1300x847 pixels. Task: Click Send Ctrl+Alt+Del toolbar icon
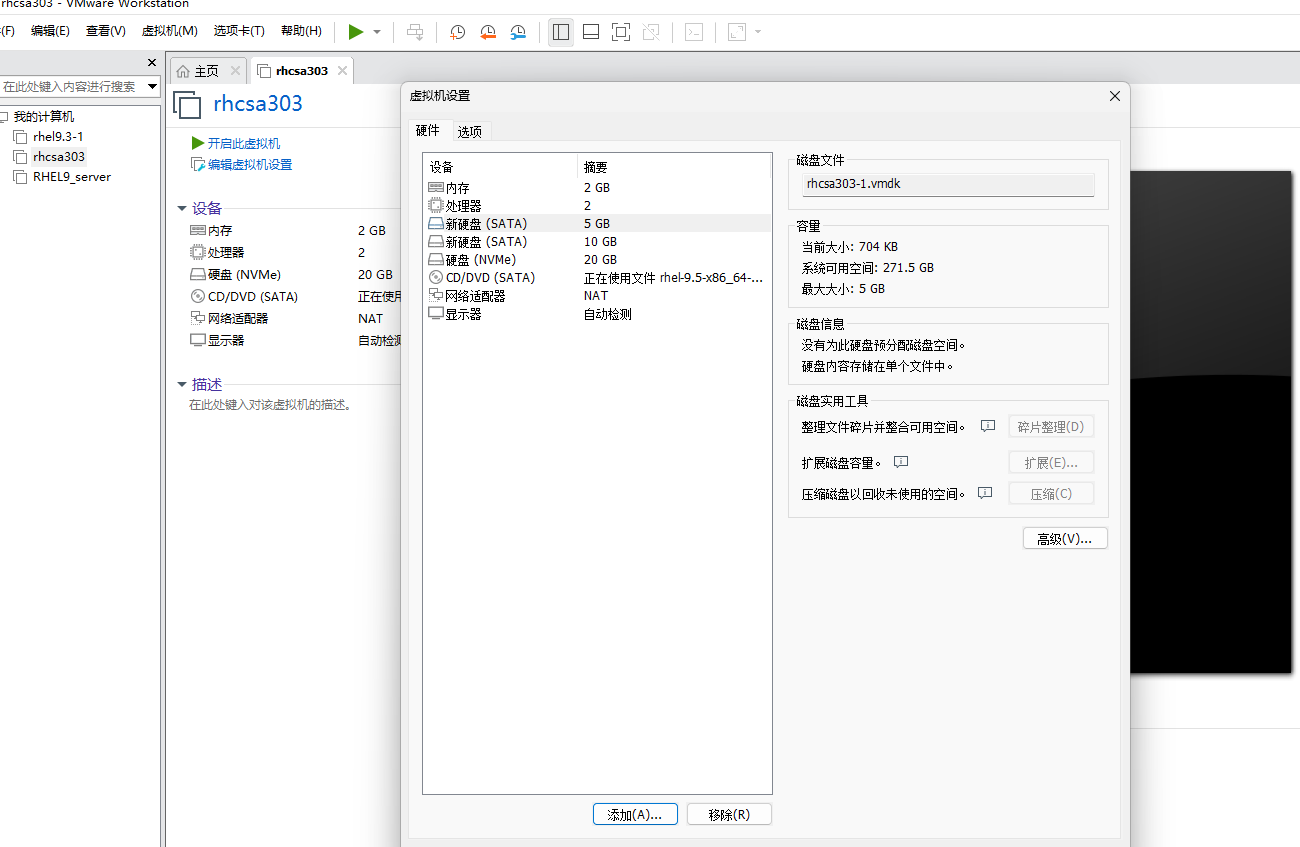[x=415, y=32]
